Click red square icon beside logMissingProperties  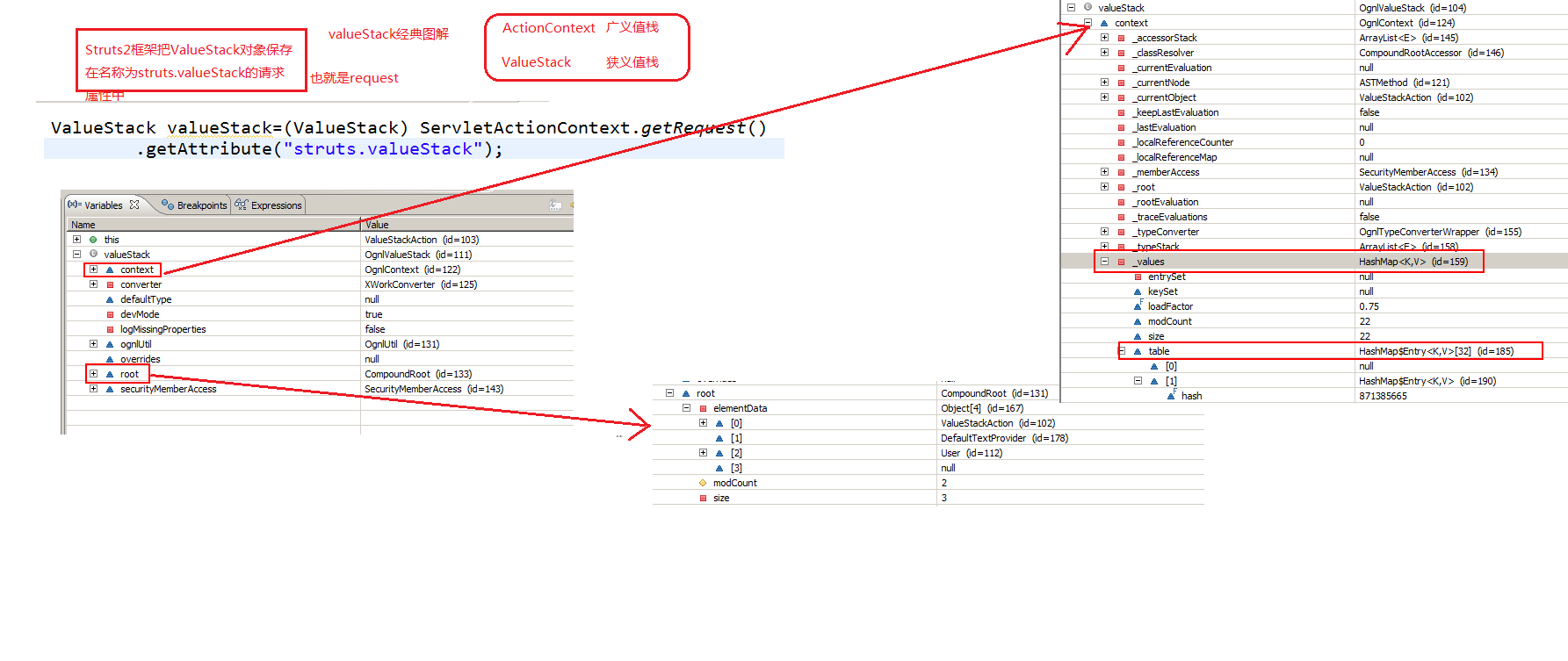(110, 329)
